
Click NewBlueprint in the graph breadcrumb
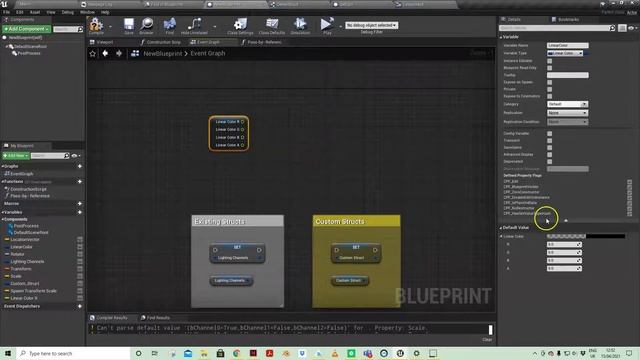[x=162, y=53]
